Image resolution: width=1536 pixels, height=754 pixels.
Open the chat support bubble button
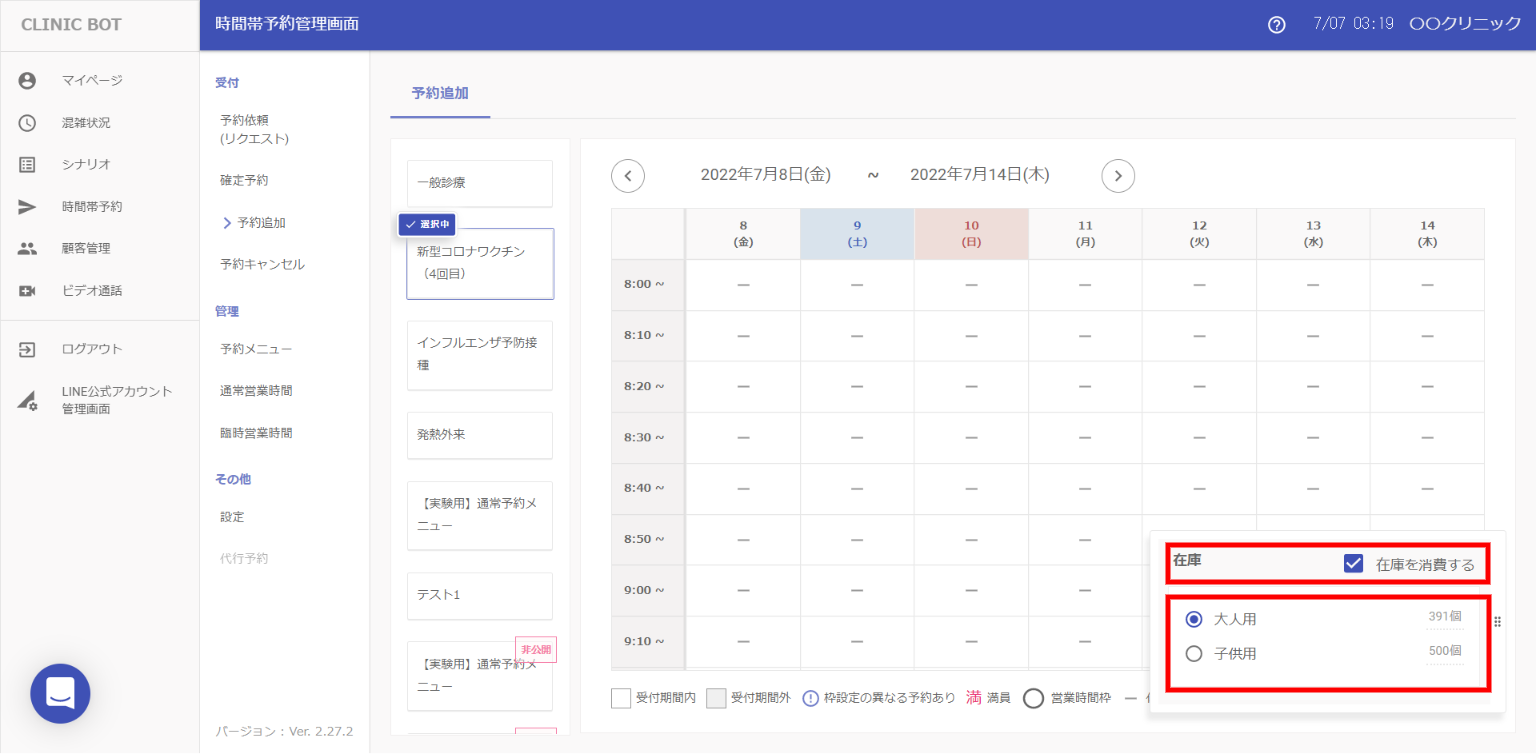60,693
